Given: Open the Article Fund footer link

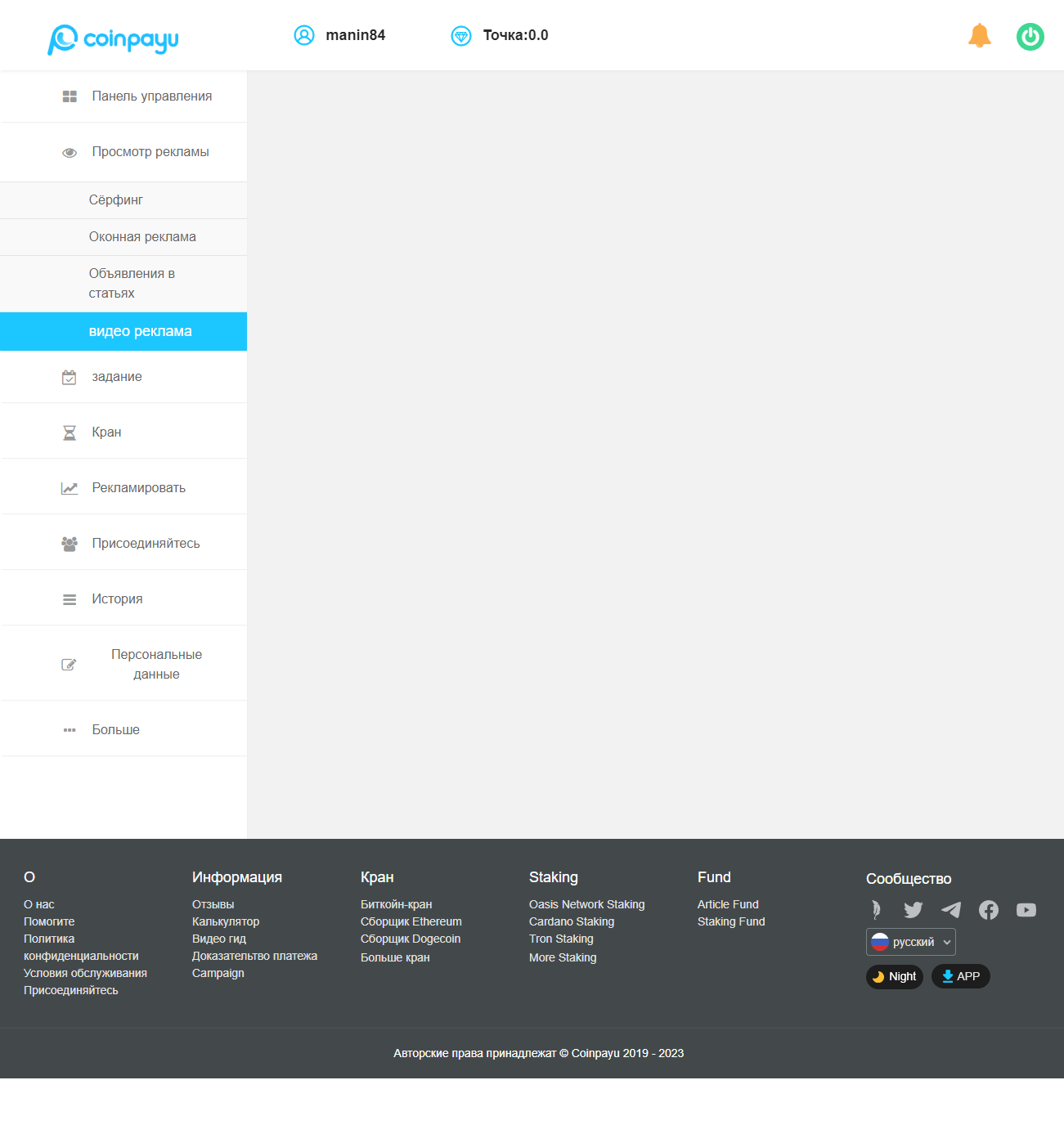Looking at the screenshot, I should tap(728, 904).
